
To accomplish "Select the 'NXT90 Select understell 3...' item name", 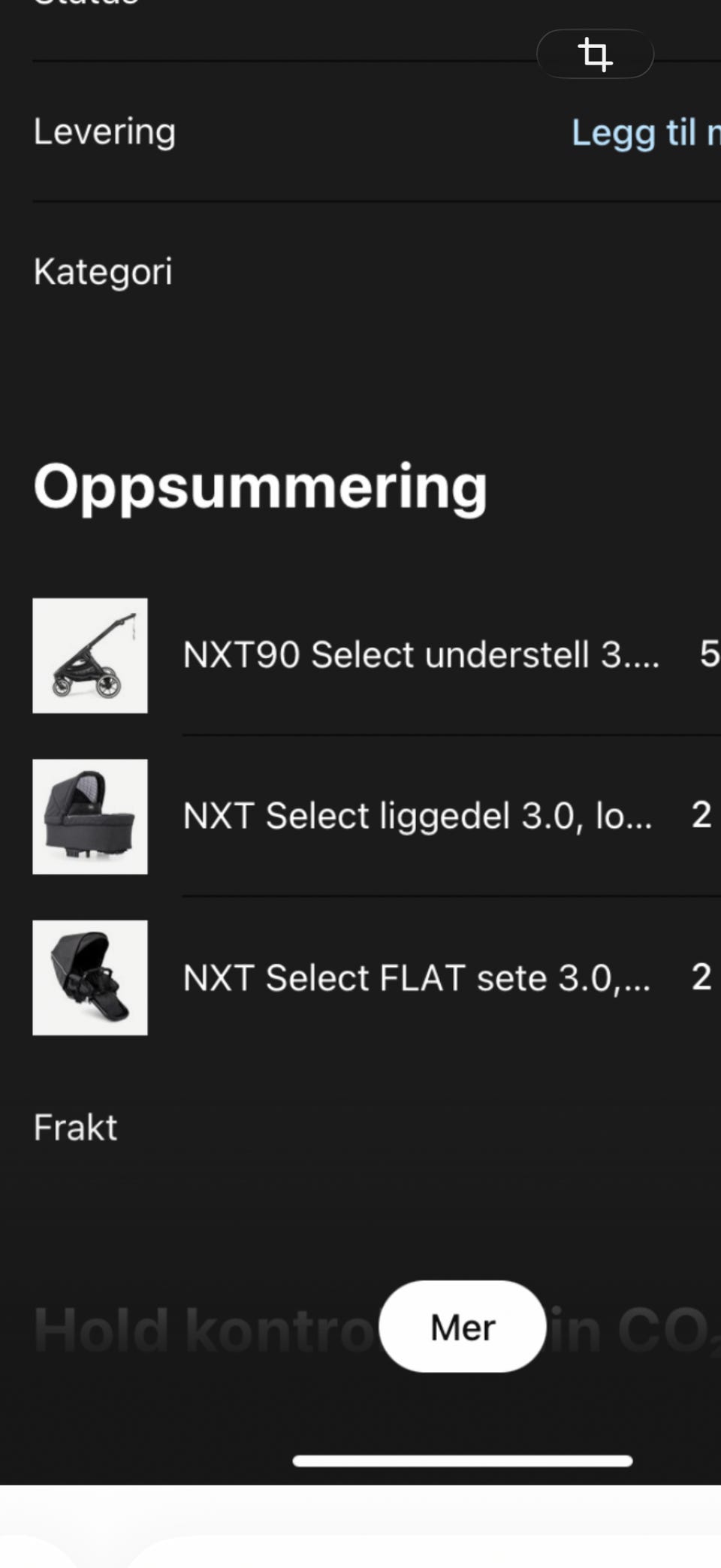I will tap(421, 654).
